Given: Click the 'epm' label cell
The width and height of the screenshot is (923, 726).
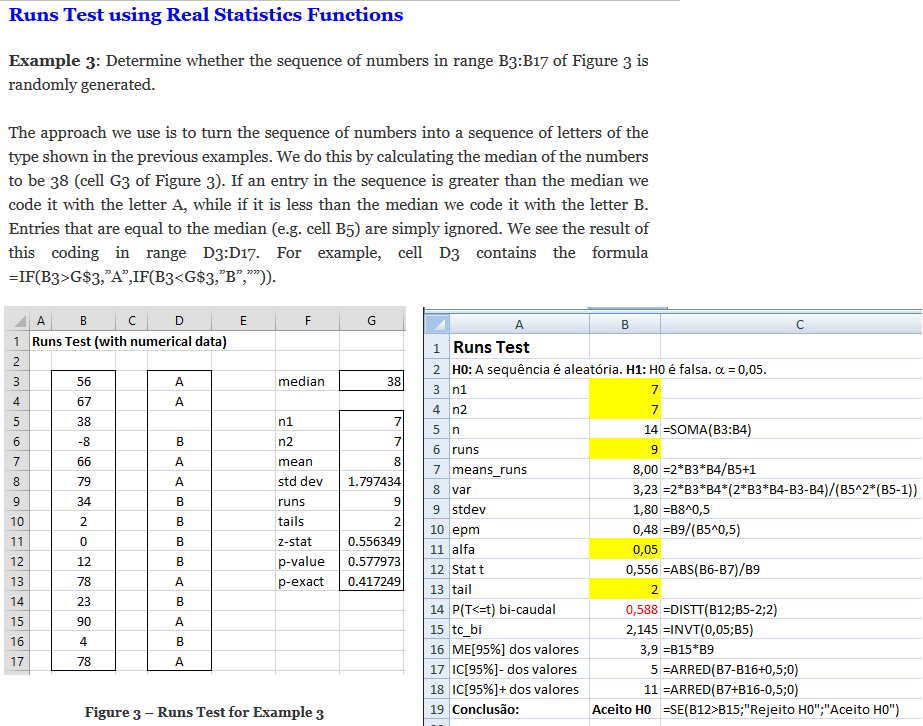Looking at the screenshot, I should (519, 530).
